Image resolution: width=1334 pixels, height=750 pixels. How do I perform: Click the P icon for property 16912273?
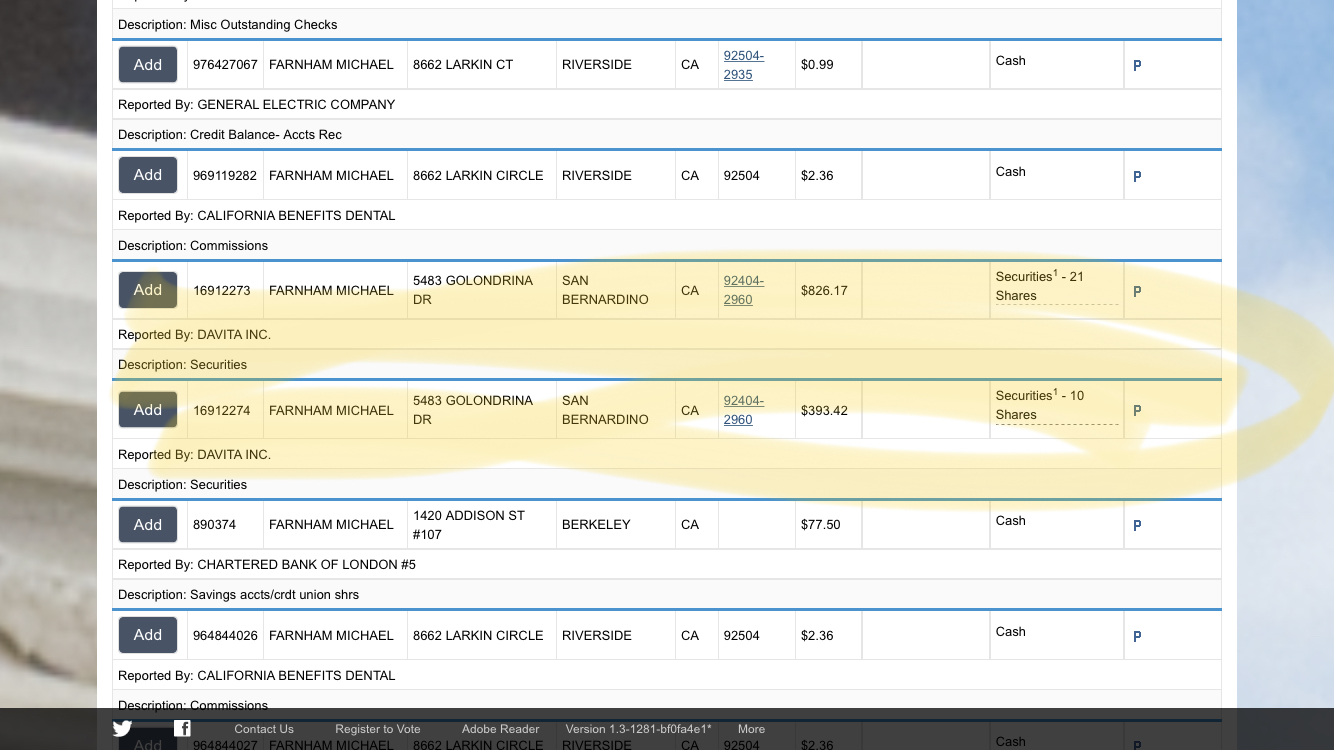click(1137, 291)
